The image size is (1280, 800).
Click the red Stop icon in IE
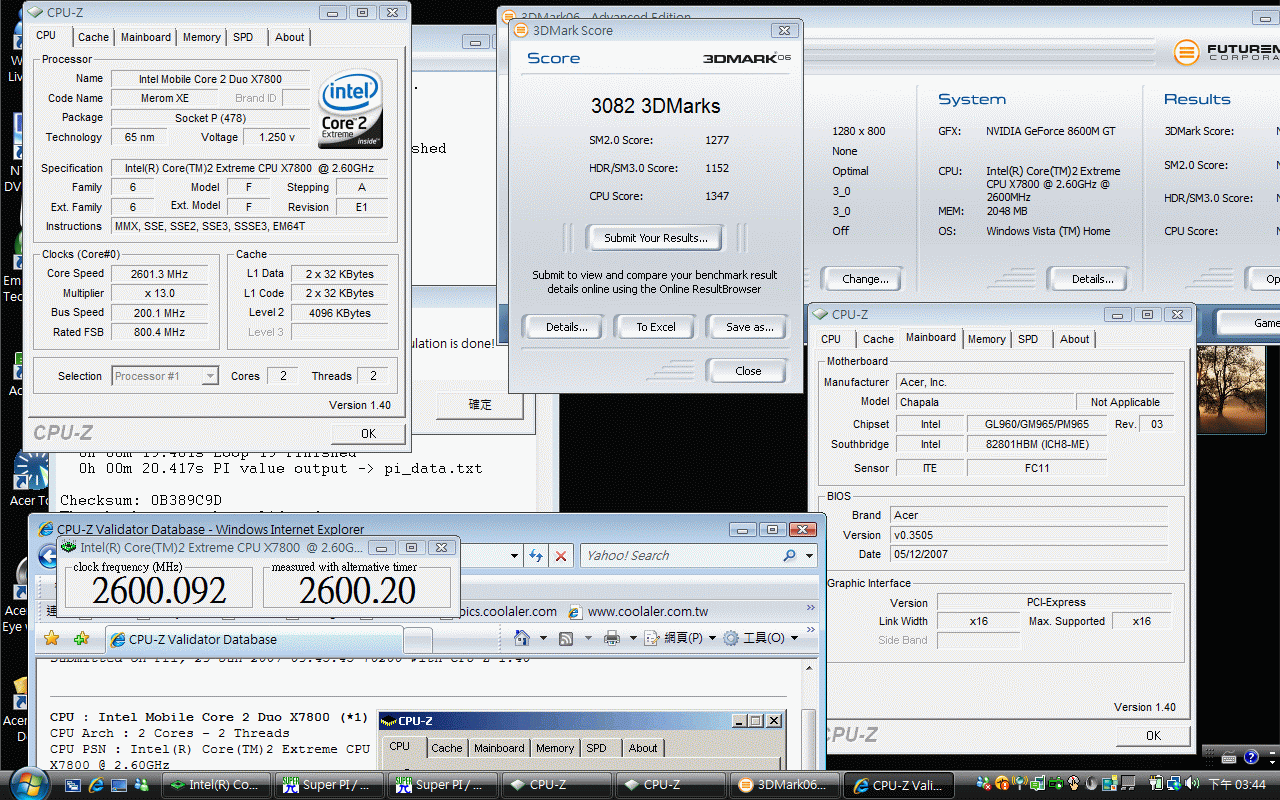[x=561, y=556]
